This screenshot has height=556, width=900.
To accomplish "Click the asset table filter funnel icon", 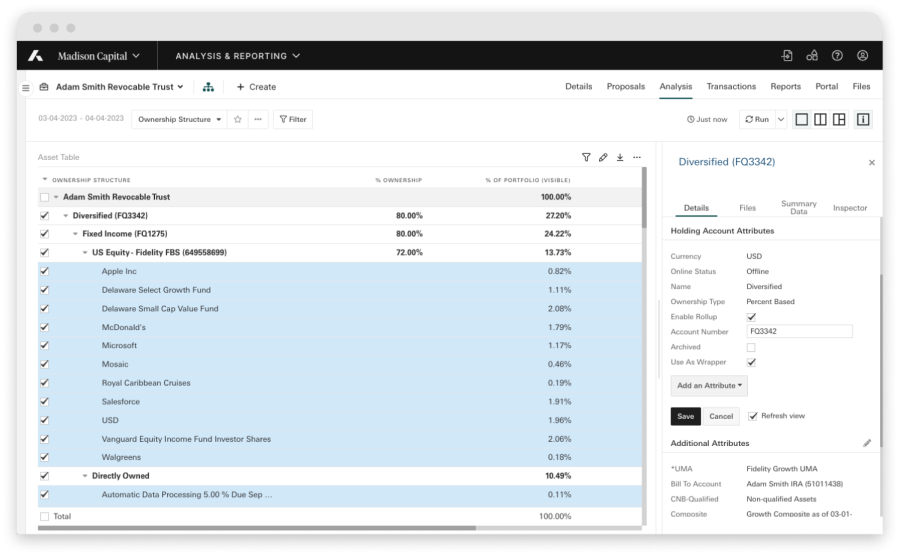I will [586, 157].
